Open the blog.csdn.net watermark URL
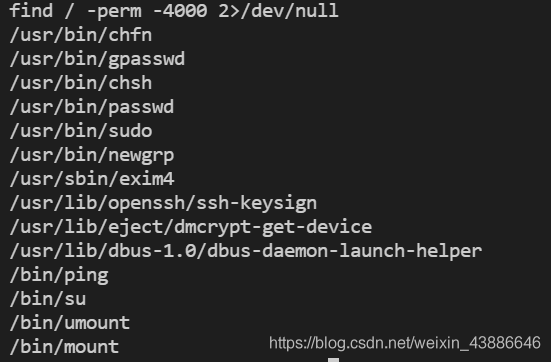Viewport: 551px width, 362px height. coord(405,343)
